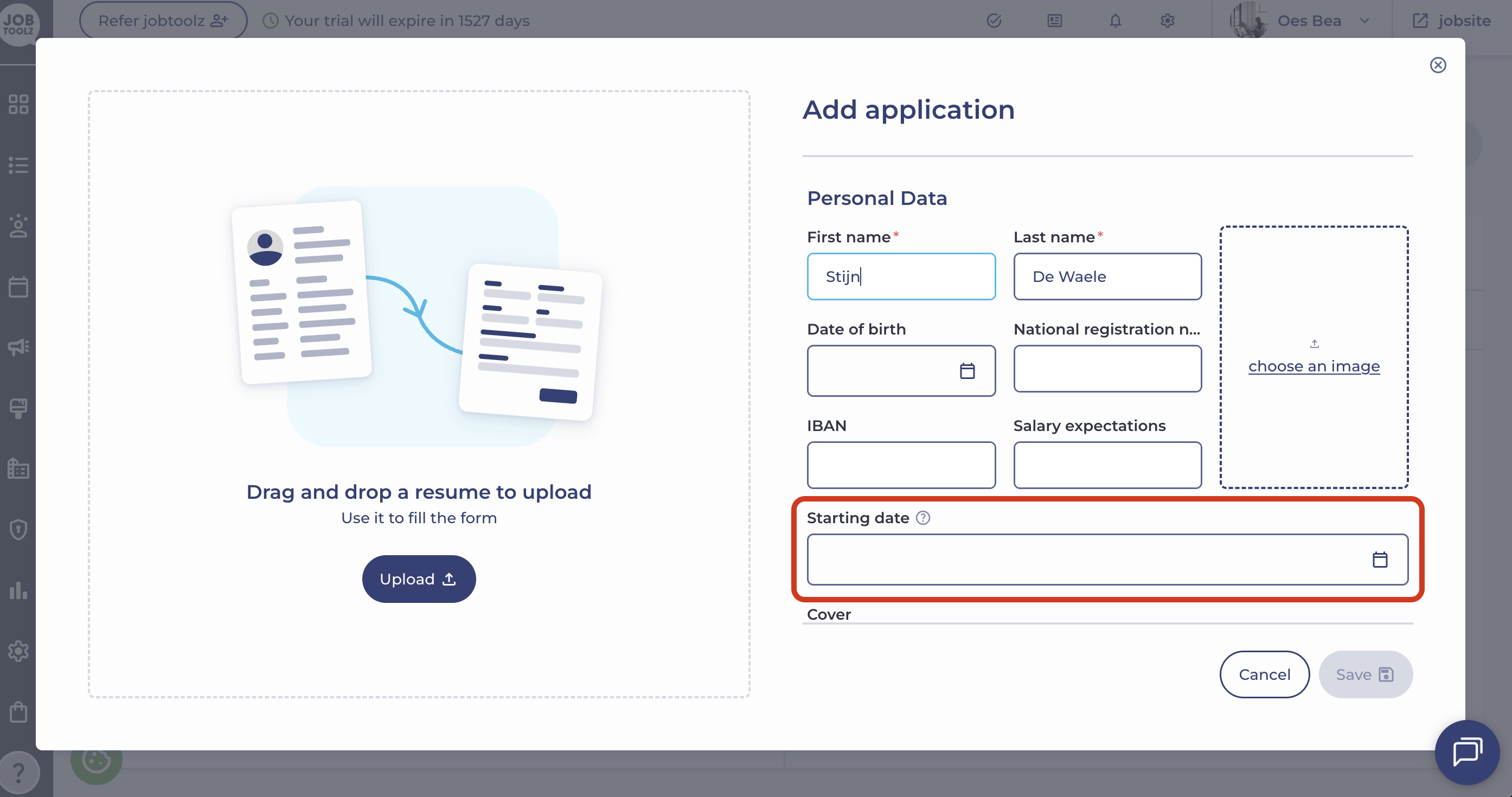The width and height of the screenshot is (1512, 797).
Task: Open the shopping bag icon in sidebar
Action: (18, 712)
